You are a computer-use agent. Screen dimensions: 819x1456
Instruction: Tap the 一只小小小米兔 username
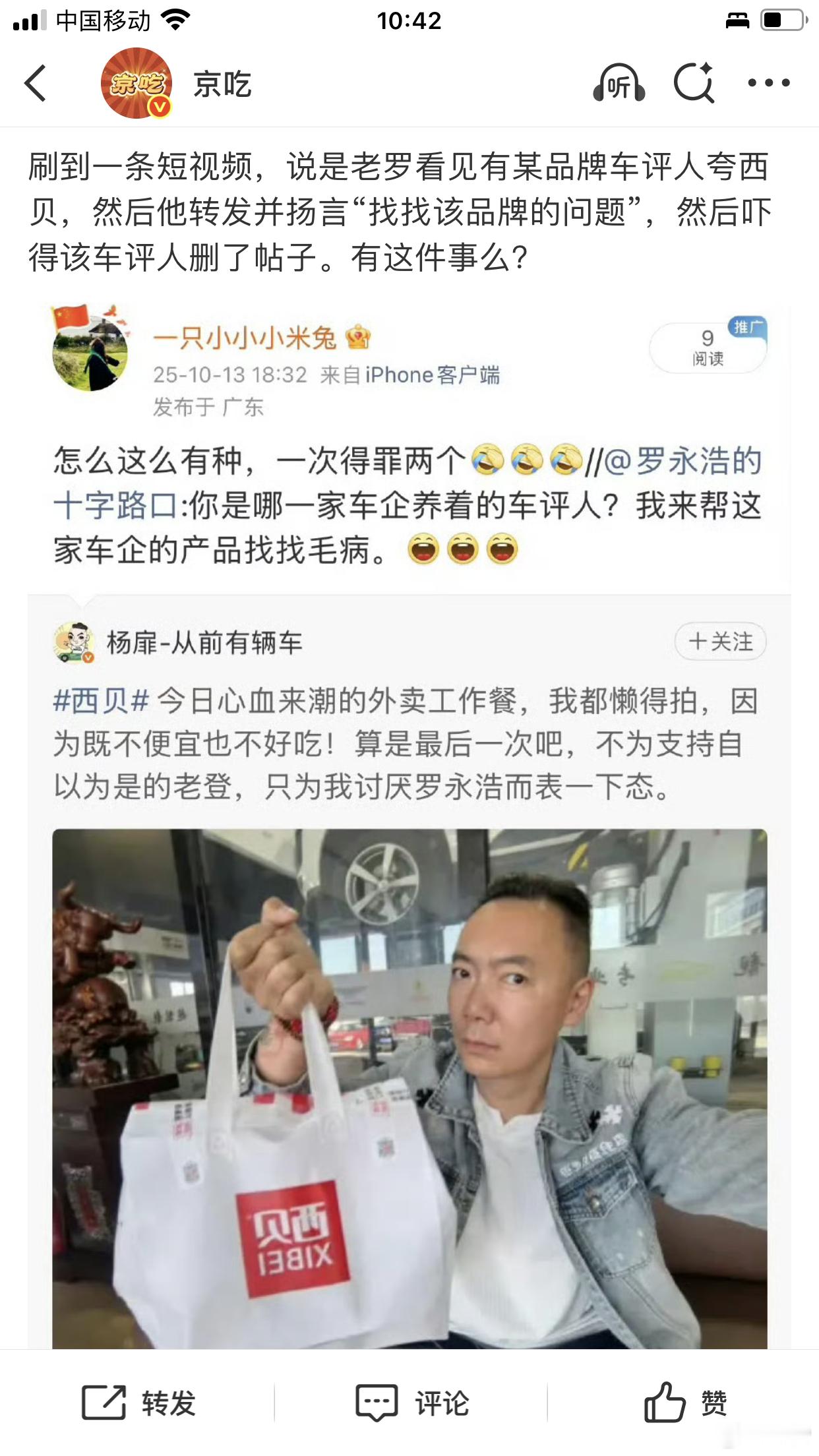(x=245, y=338)
